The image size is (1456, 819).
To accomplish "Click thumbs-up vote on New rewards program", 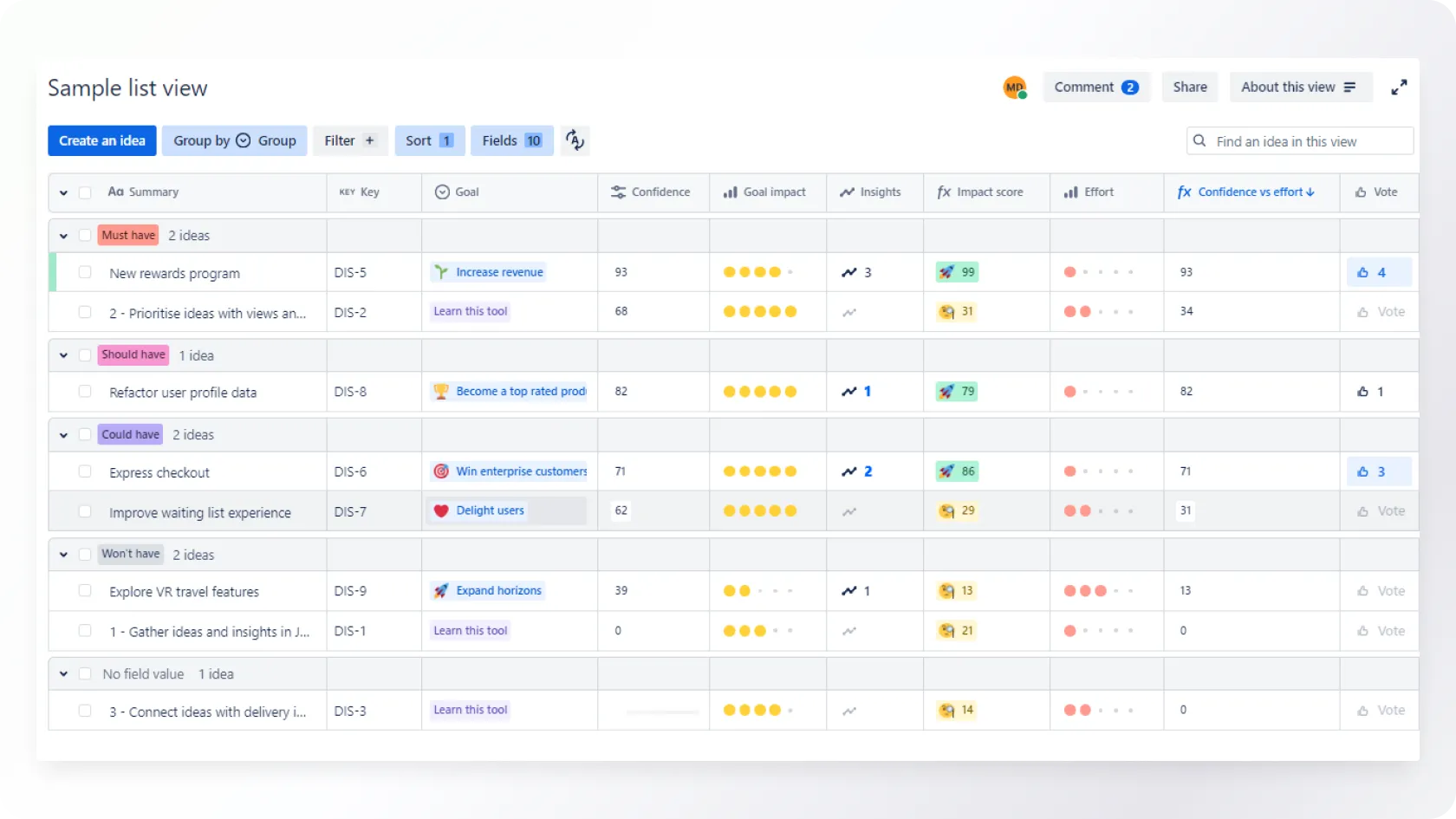I will click(x=1378, y=272).
